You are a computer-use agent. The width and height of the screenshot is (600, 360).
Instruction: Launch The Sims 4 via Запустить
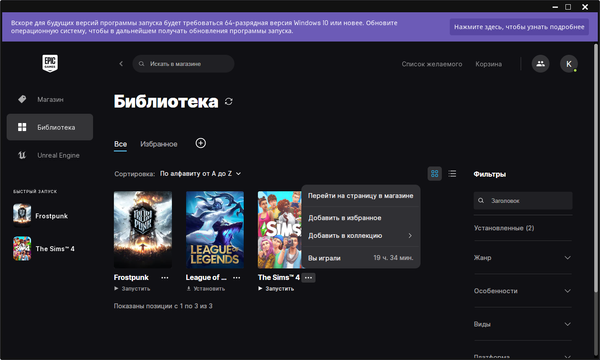tap(276, 288)
